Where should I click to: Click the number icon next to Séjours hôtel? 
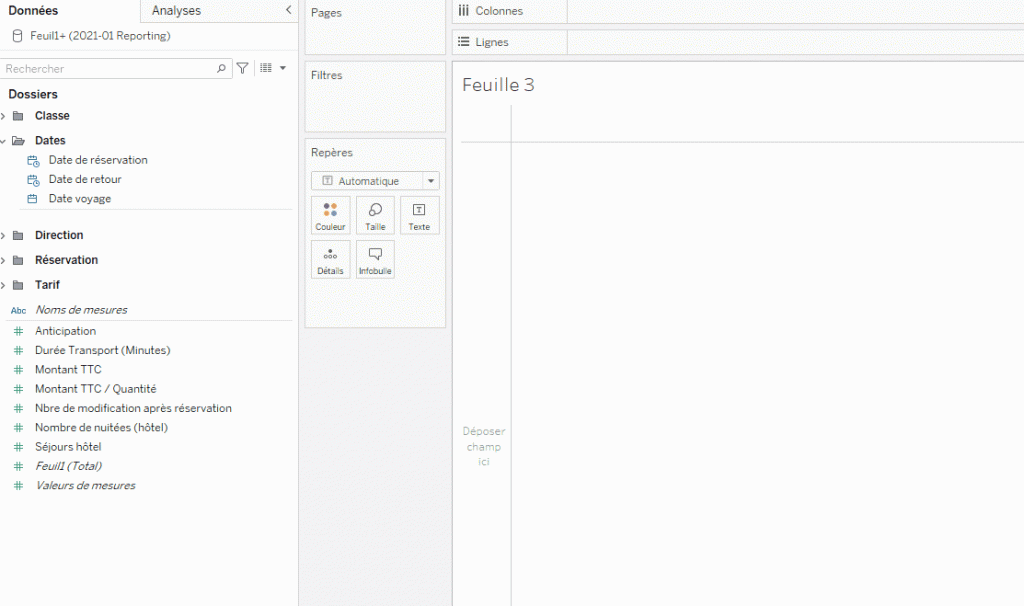coord(18,447)
